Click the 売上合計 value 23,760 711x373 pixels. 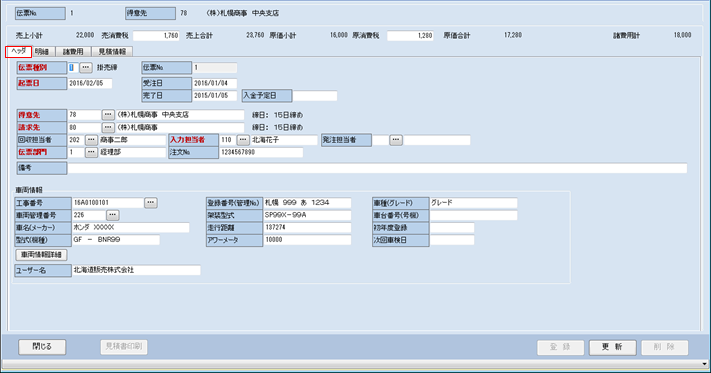255,35
